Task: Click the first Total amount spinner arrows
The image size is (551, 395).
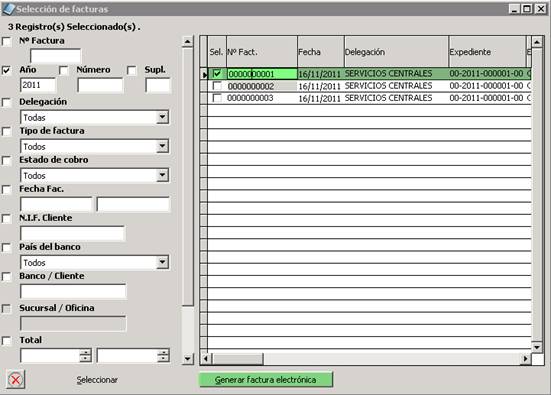Action: coord(85,355)
